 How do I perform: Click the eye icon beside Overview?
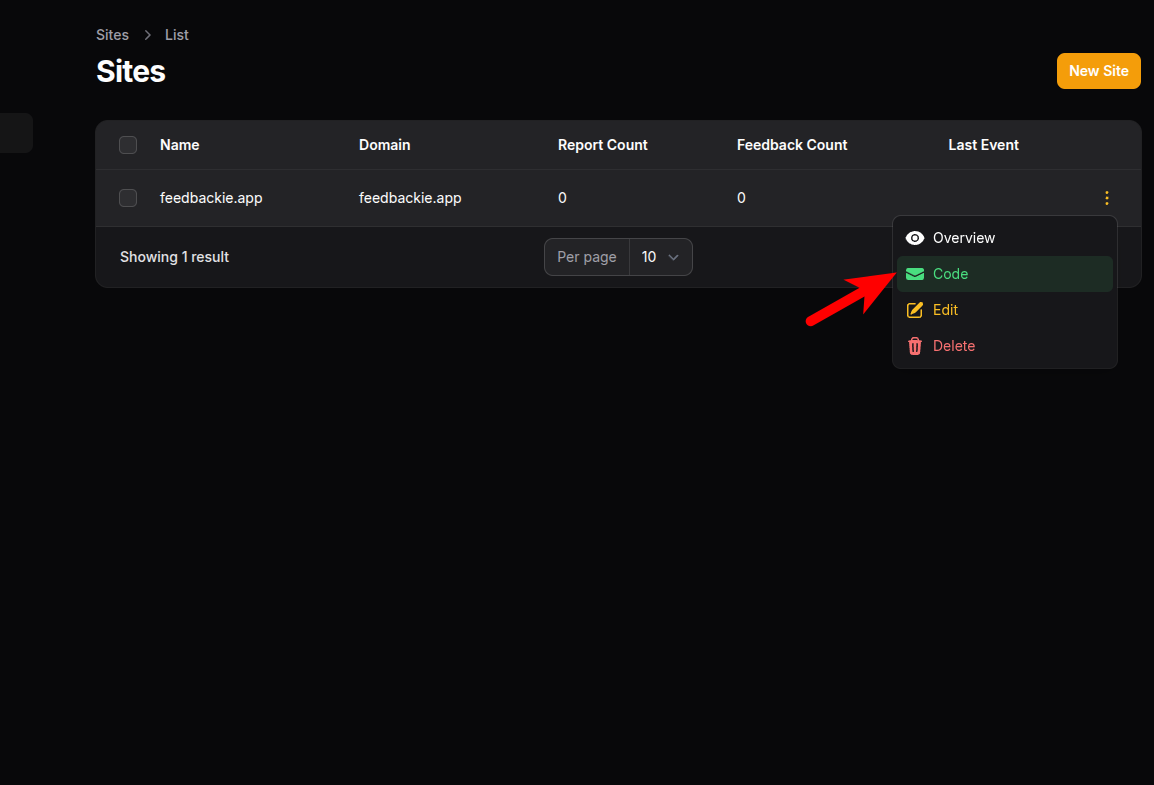coord(914,238)
